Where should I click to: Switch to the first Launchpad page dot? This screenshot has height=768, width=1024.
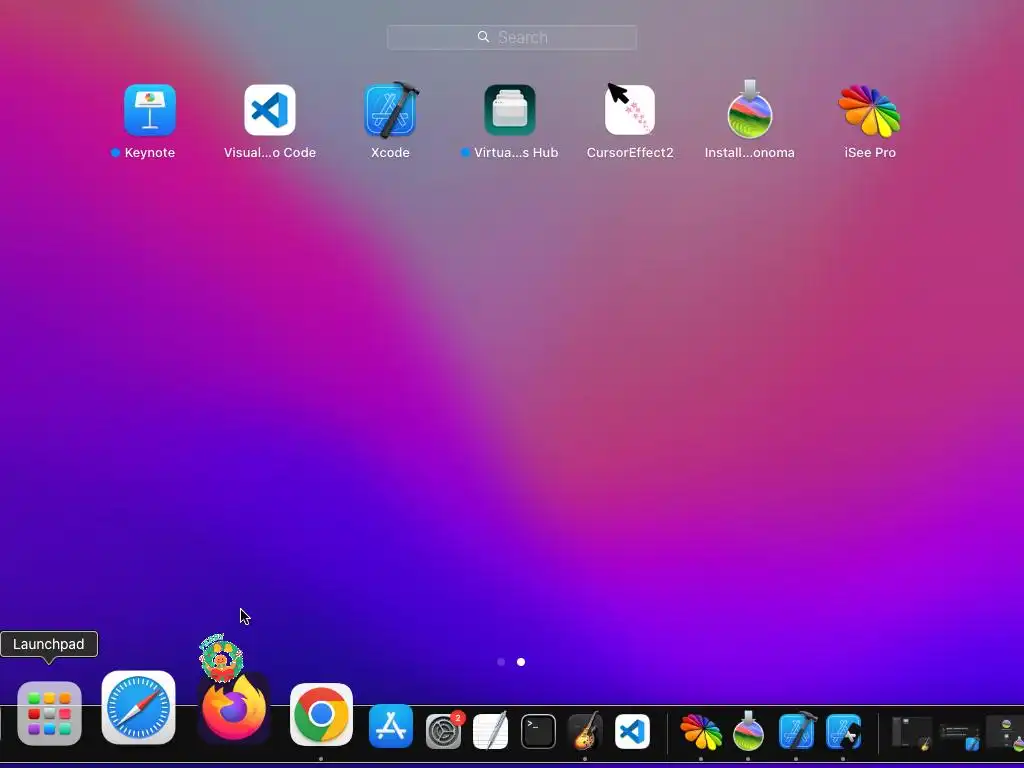pos(501,662)
